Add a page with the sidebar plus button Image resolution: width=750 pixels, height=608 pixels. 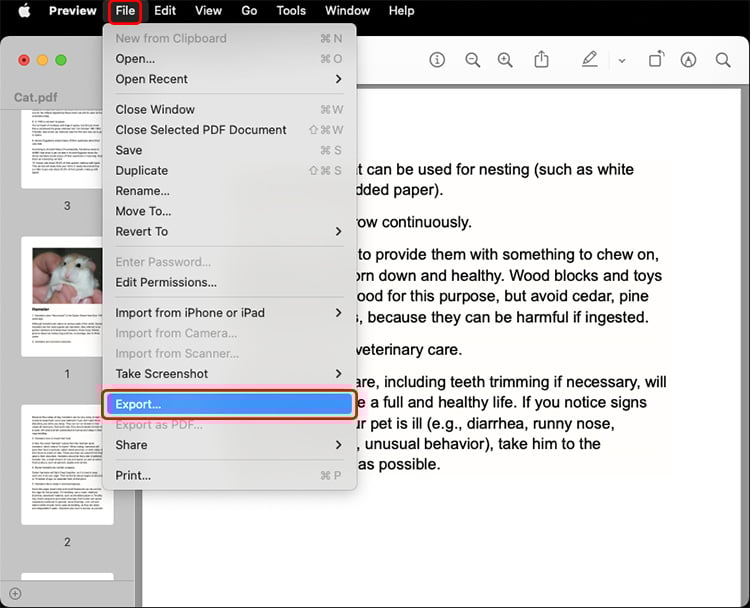tap(15, 594)
